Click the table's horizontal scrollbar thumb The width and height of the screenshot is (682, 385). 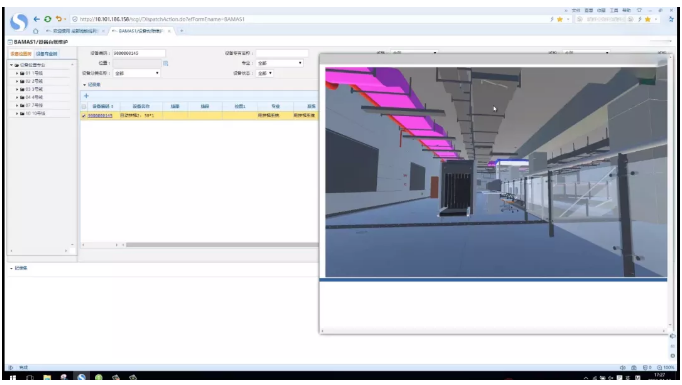pyautogui.click(x=222, y=245)
